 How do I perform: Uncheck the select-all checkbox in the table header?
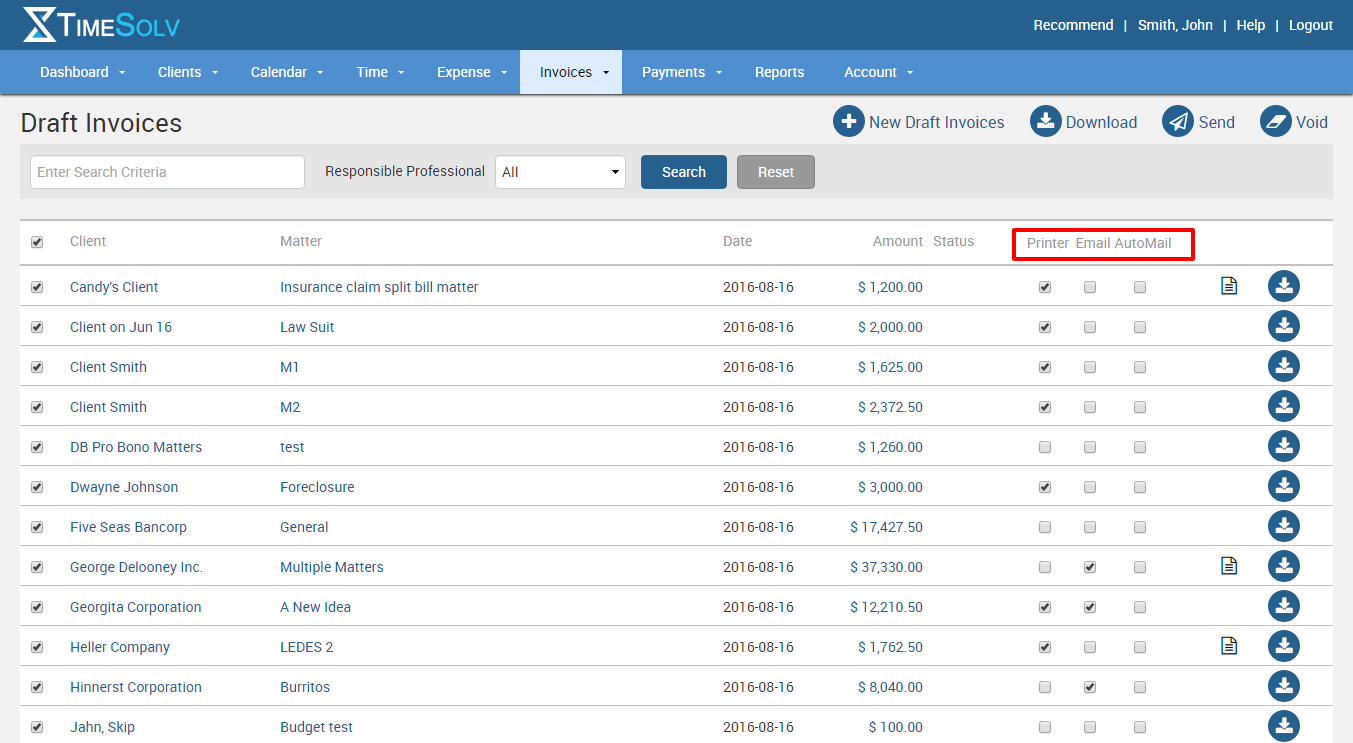coord(37,242)
